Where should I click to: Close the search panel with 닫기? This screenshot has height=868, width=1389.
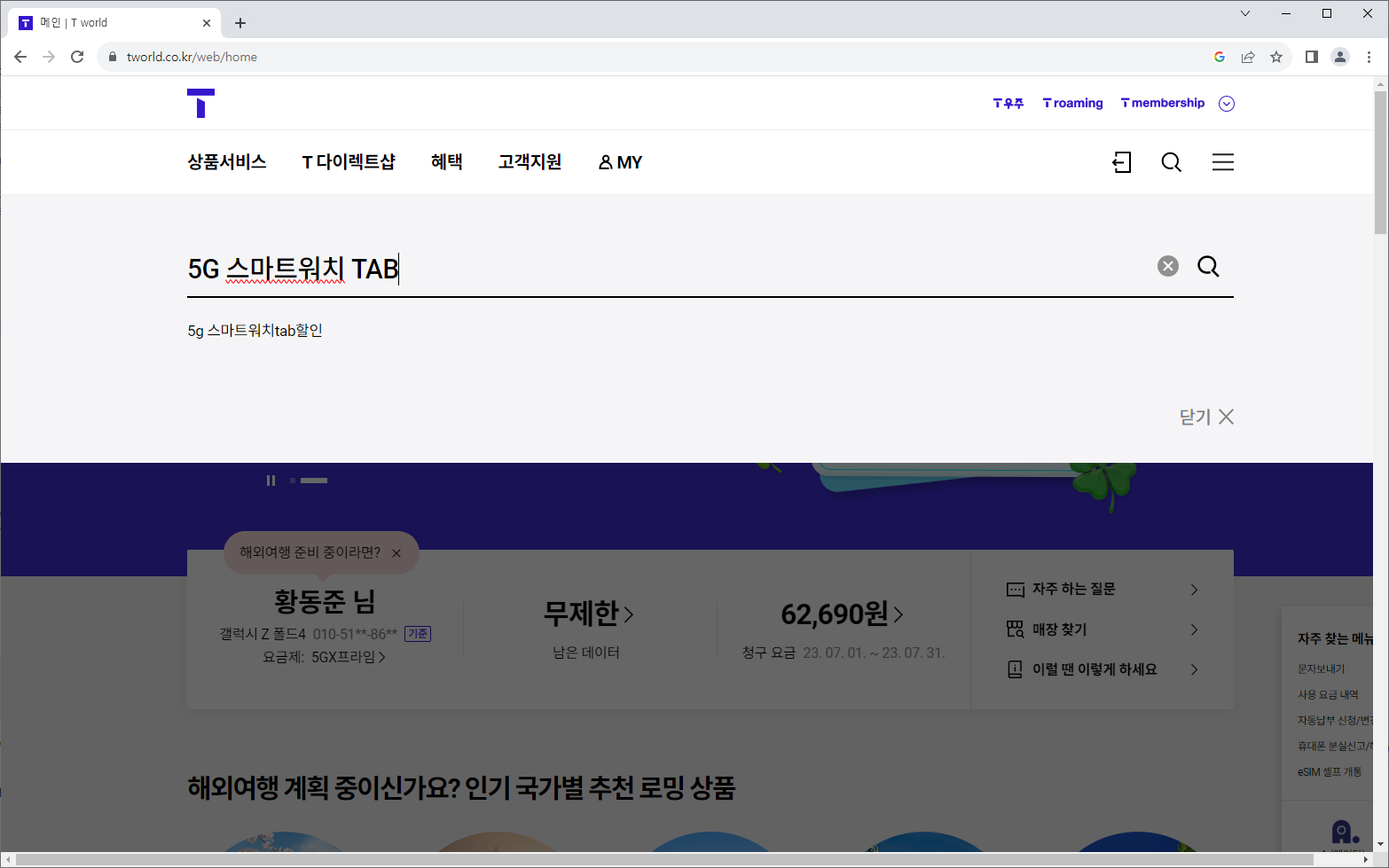click(1206, 417)
